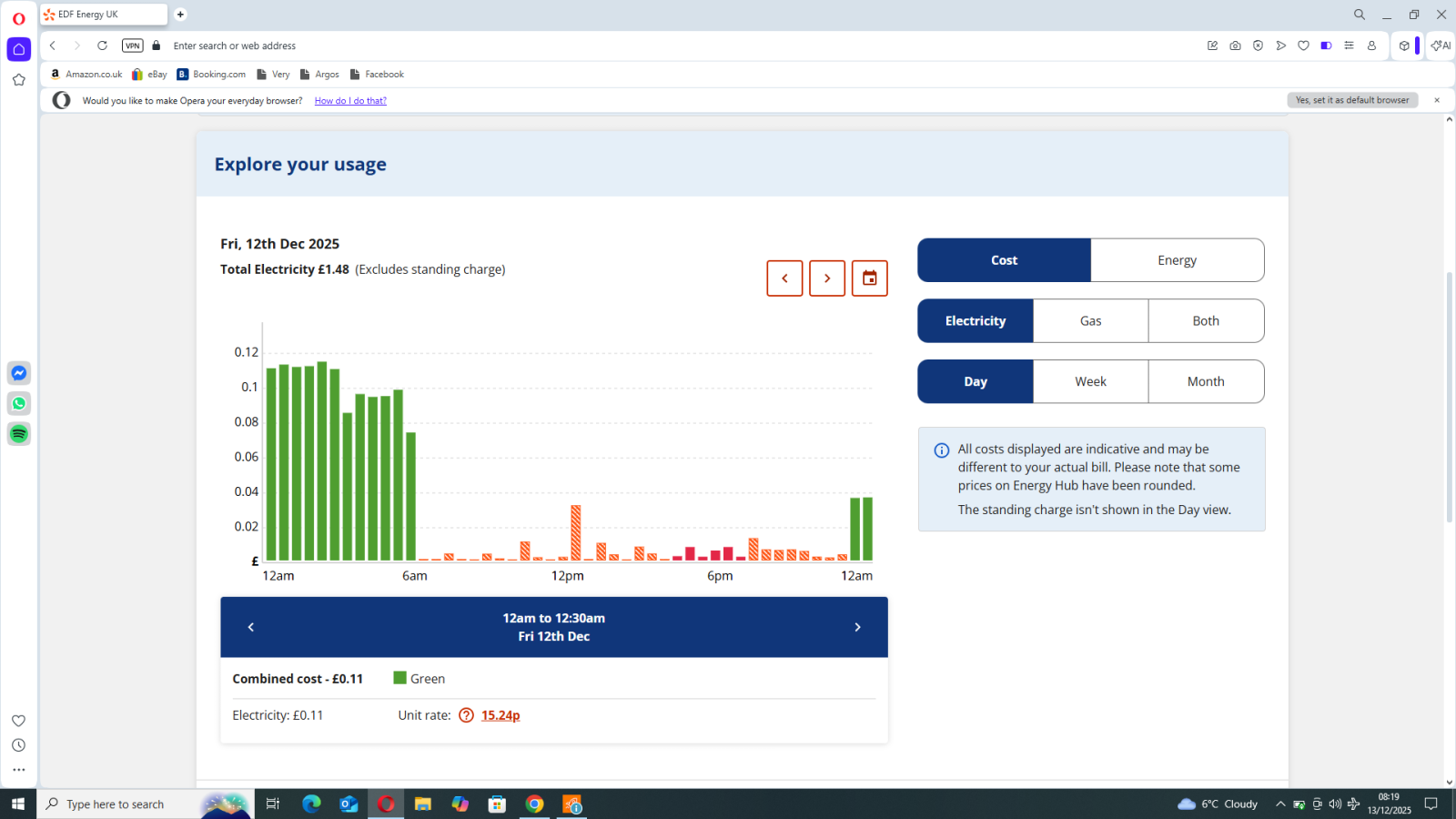The width and height of the screenshot is (1456, 819).
Task: Click the 15.24p unit rate link
Action: click(500, 715)
